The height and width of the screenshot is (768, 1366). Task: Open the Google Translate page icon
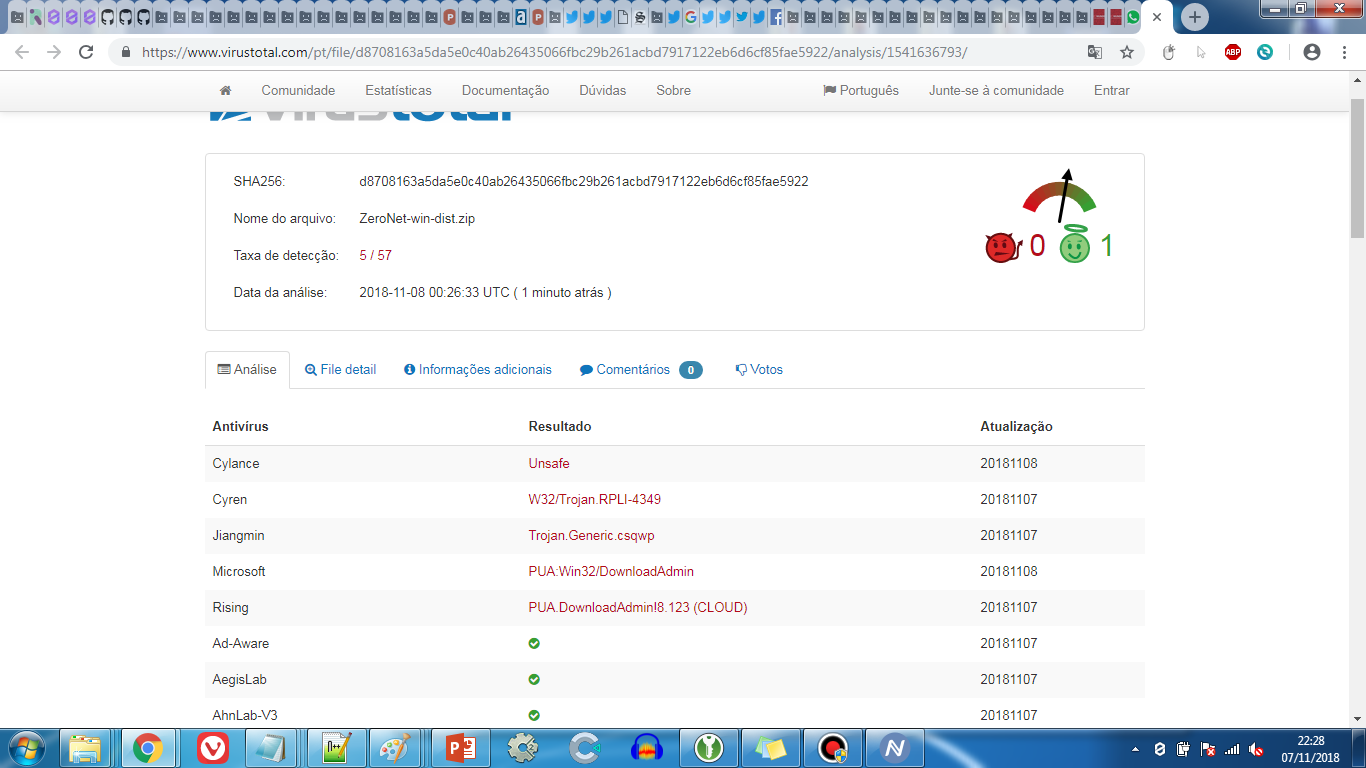click(1095, 52)
